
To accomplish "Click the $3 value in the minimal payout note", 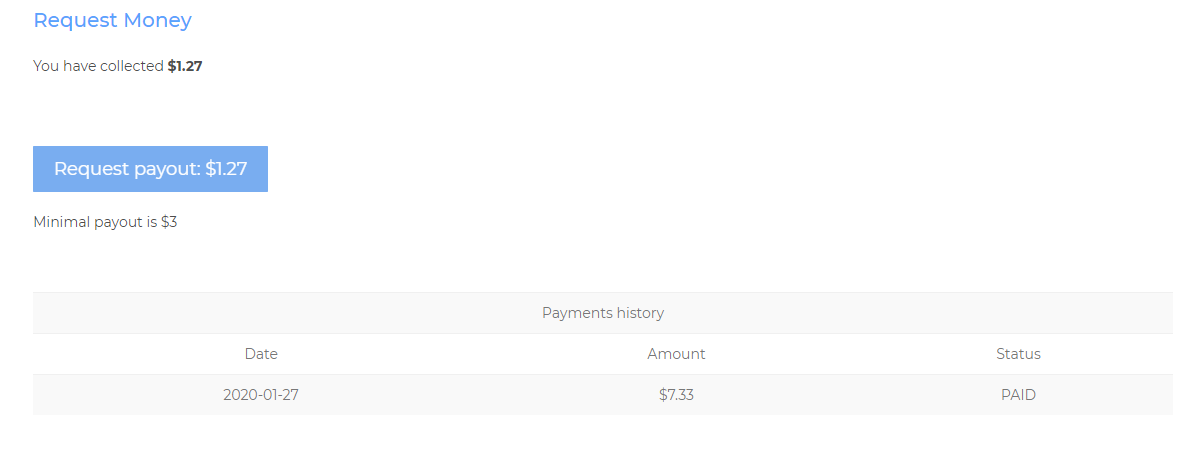I will [x=169, y=222].
